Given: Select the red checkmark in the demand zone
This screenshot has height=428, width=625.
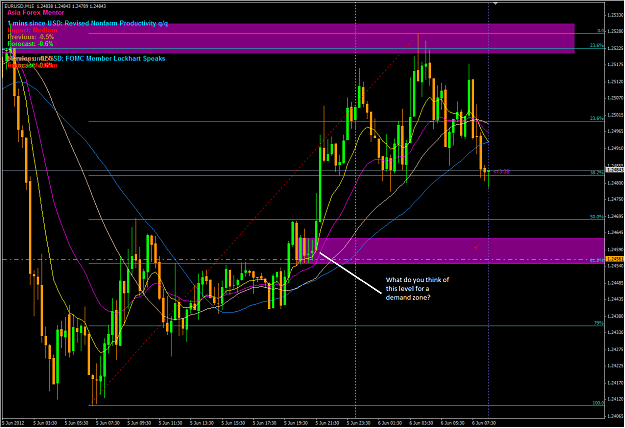Looking at the screenshot, I should [476, 247].
